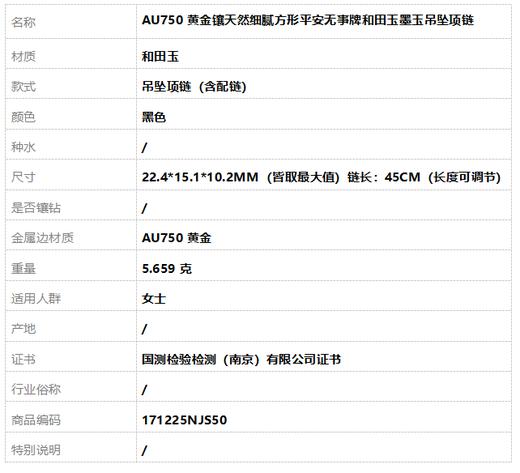Click the 行业俗称 label
Image resolution: width=520 pixels, height=473 pixels.
(x=36, y=389)
